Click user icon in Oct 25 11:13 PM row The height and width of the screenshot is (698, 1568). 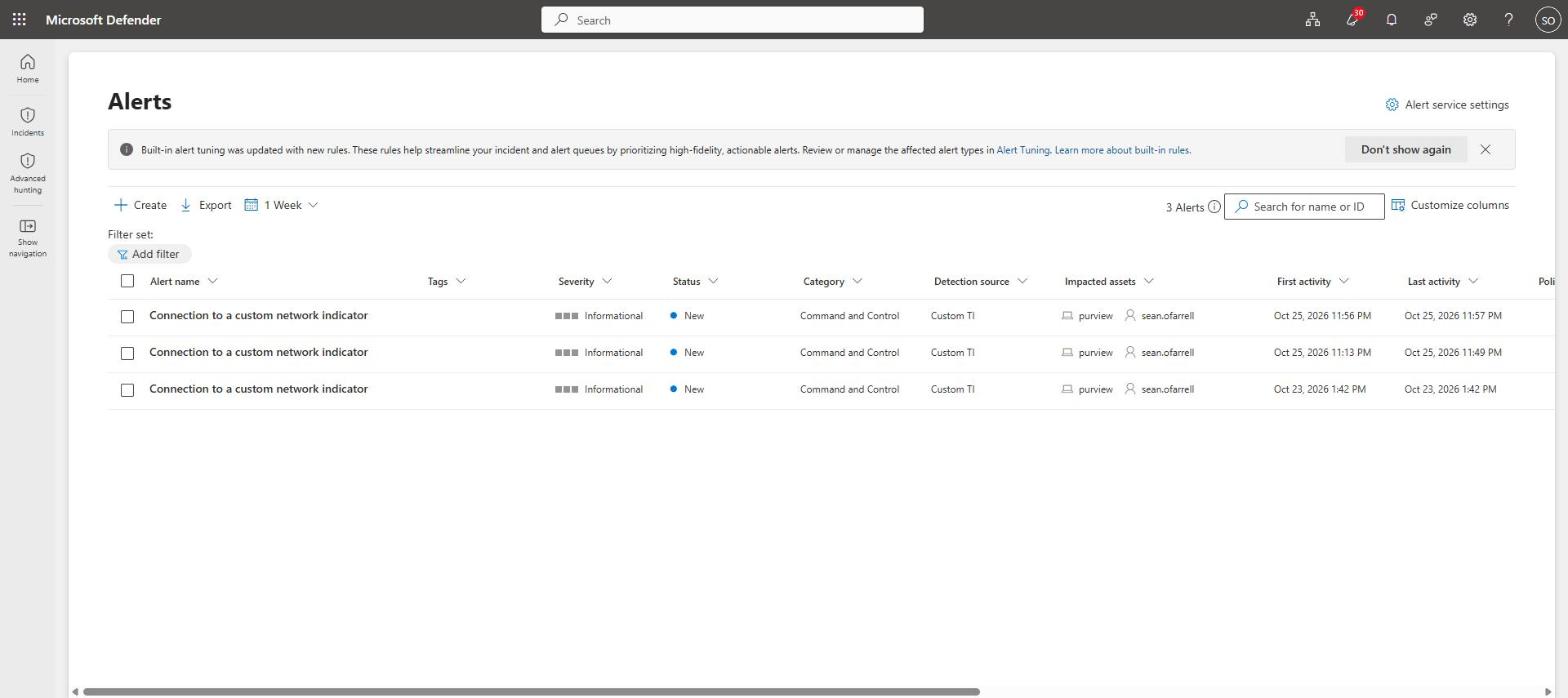1130,352
